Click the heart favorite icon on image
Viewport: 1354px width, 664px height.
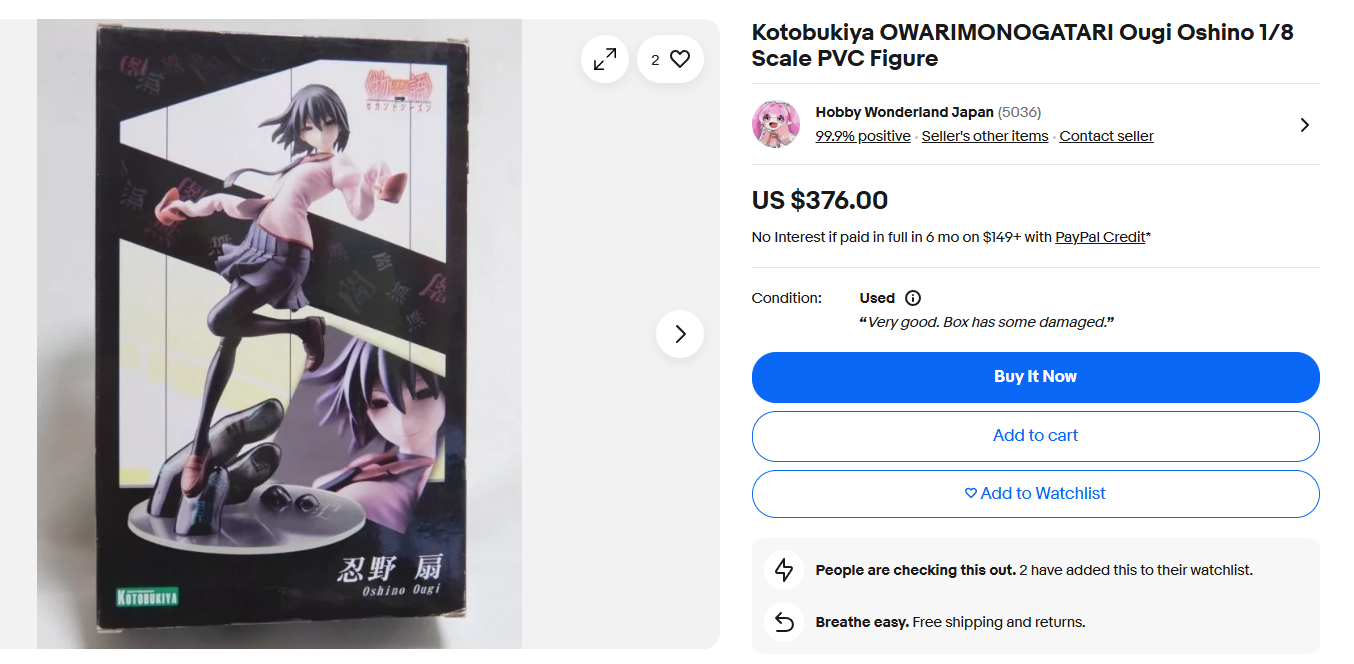tap(680, 59)
